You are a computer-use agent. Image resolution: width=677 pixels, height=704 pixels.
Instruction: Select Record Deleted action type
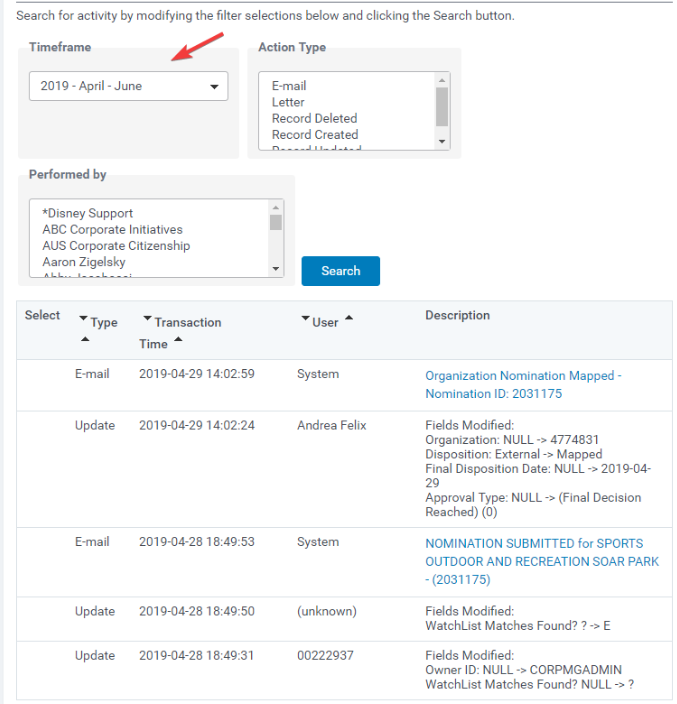[x=314, y=119]
